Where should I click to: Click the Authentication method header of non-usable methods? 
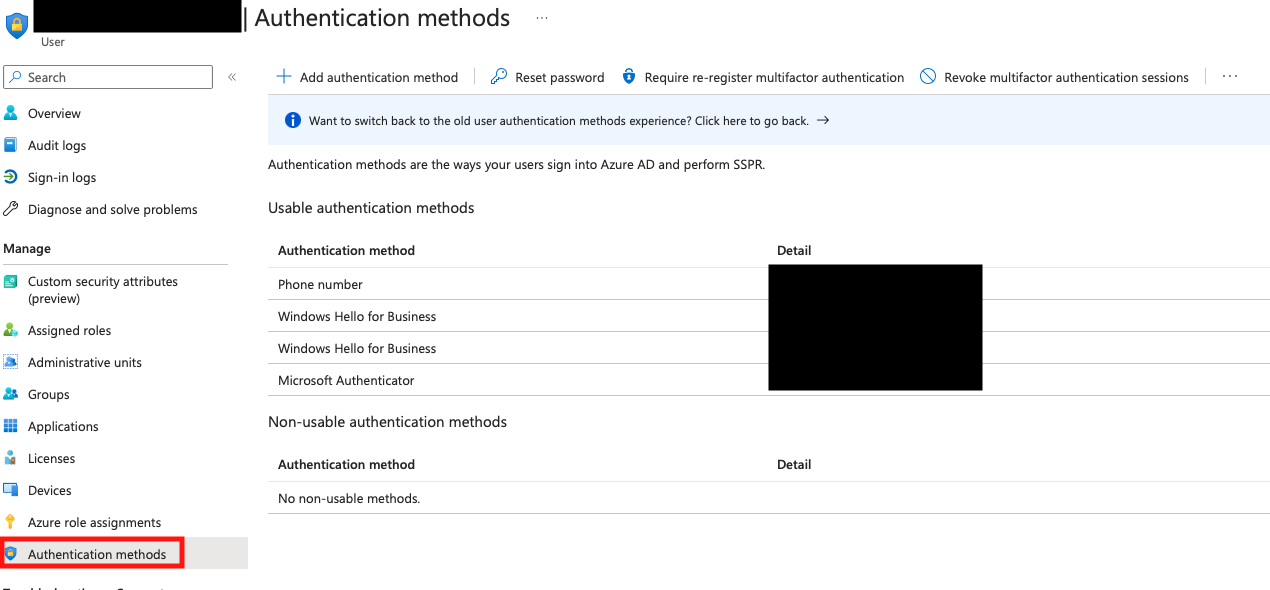coord(346,465)
